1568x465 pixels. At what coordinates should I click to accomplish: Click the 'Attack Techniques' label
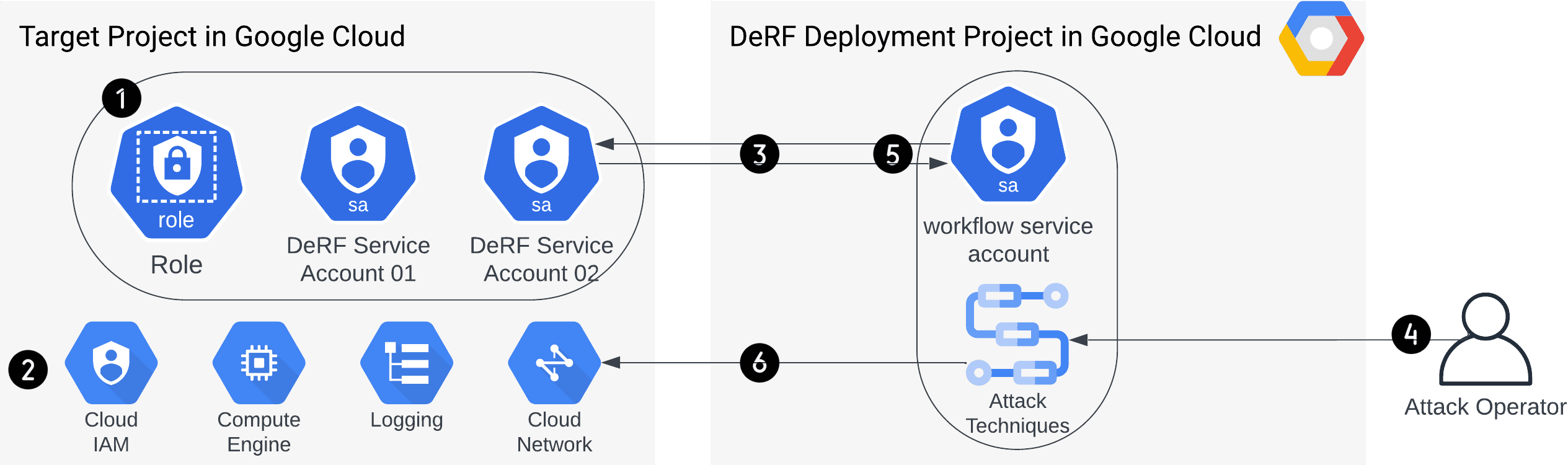click(x=1017, y=413)
